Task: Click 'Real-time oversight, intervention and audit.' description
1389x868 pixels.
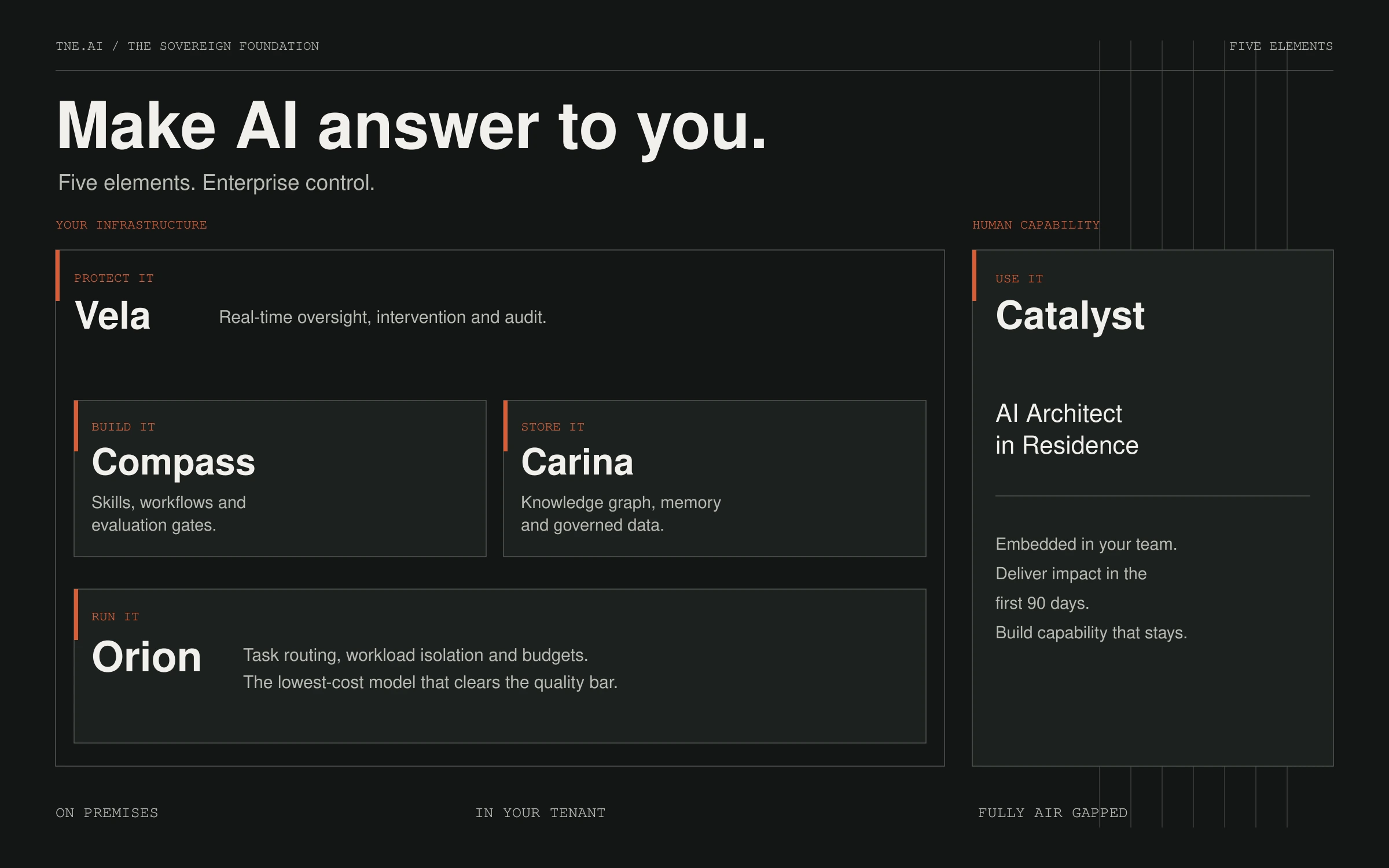Action: point(383,317)
